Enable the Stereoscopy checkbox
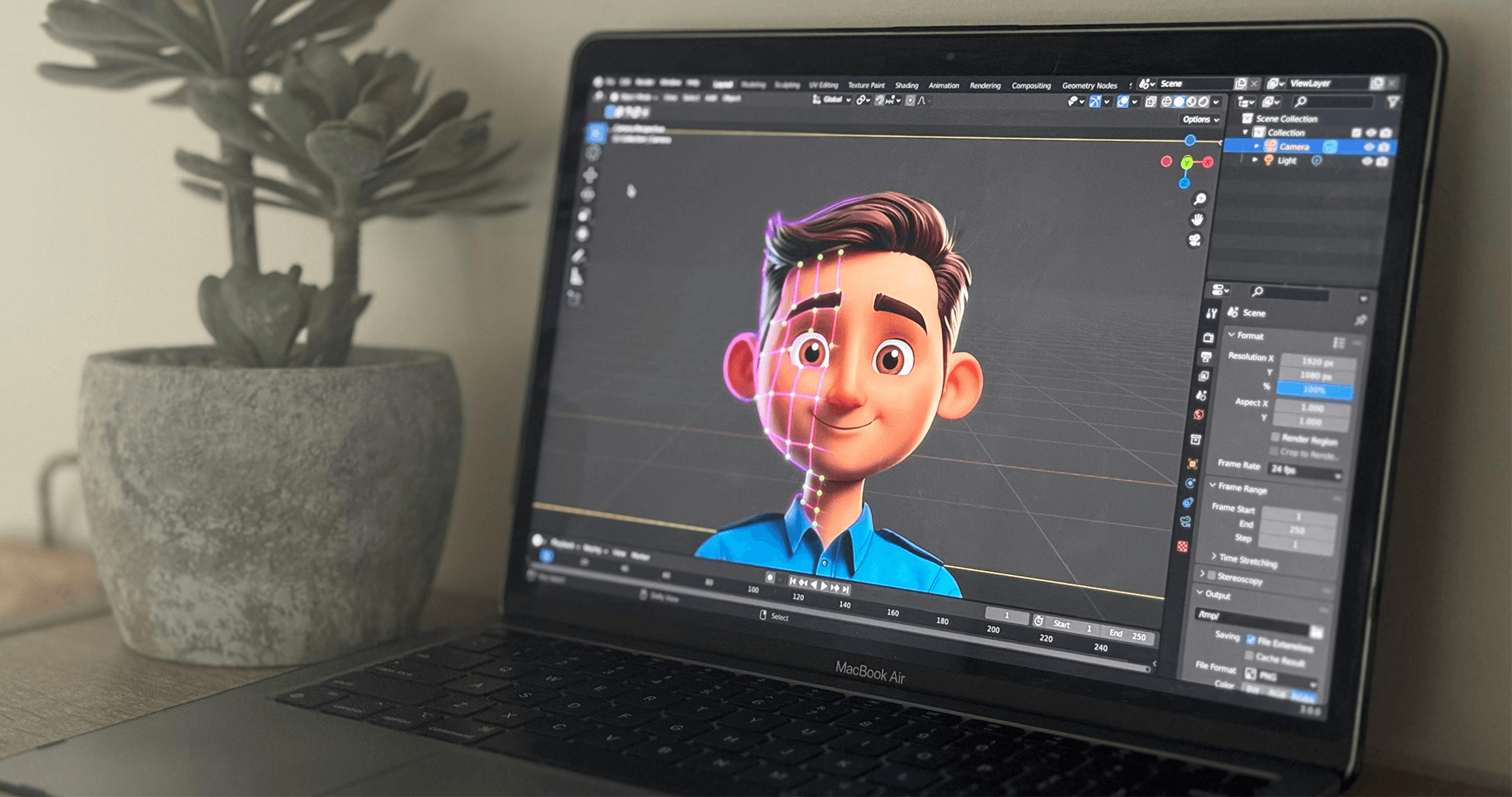This screenshot has width=1512, height=797. (x=1211, y=575)
